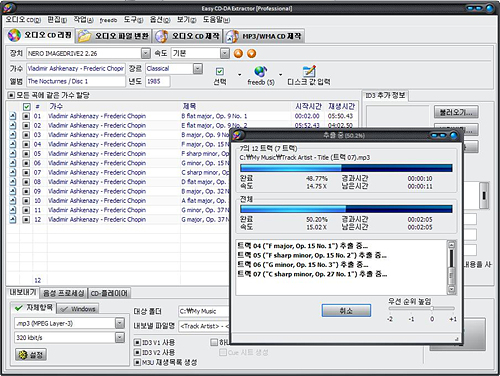500x376 pixels.
Task: Toggle ID3 V2 사용 checkbox
Action: click(137, 352)
